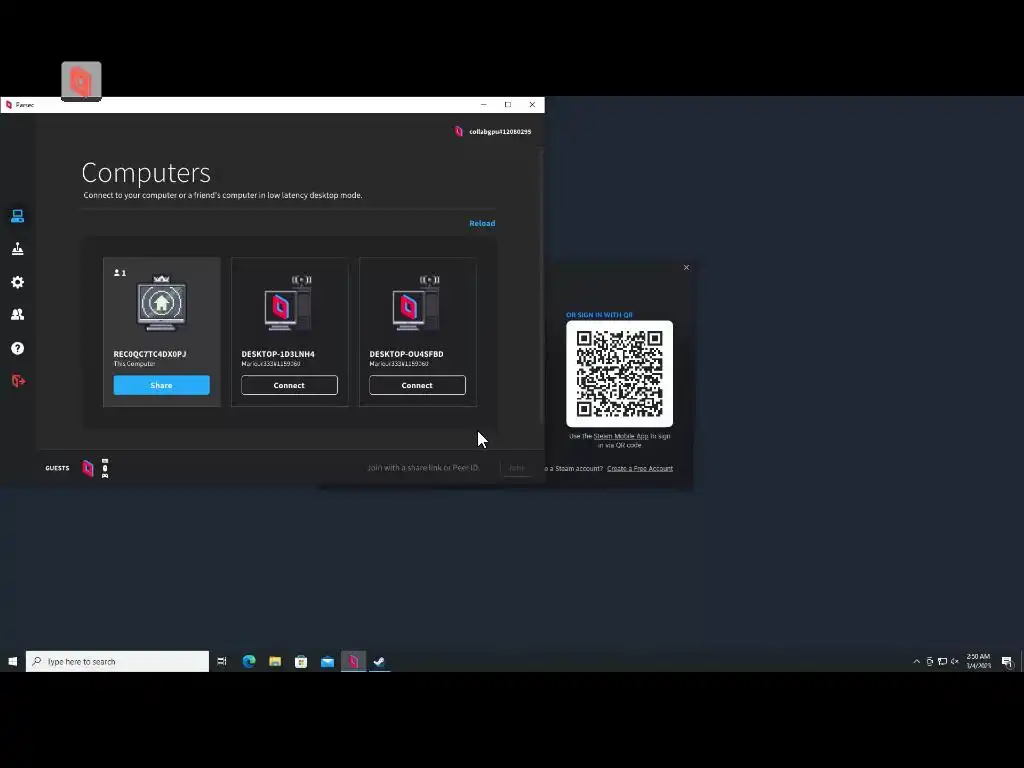Click the device tray icon beside the chevron
This screenshot has width=1024, height=768.
point(930,662)
